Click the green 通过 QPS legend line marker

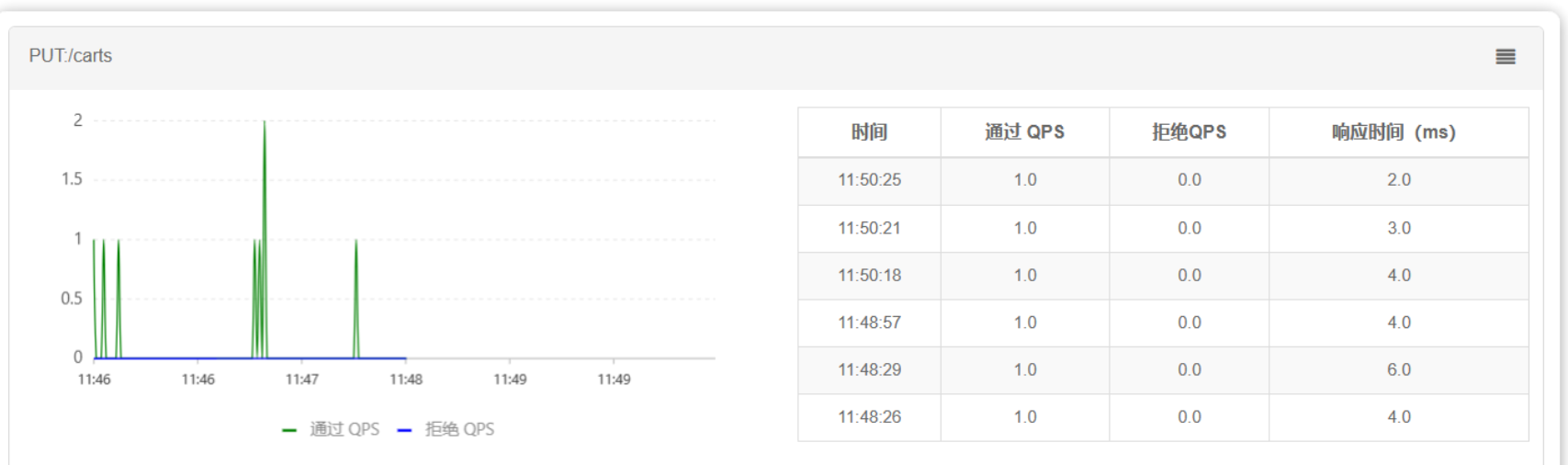(x=289, y=430)
